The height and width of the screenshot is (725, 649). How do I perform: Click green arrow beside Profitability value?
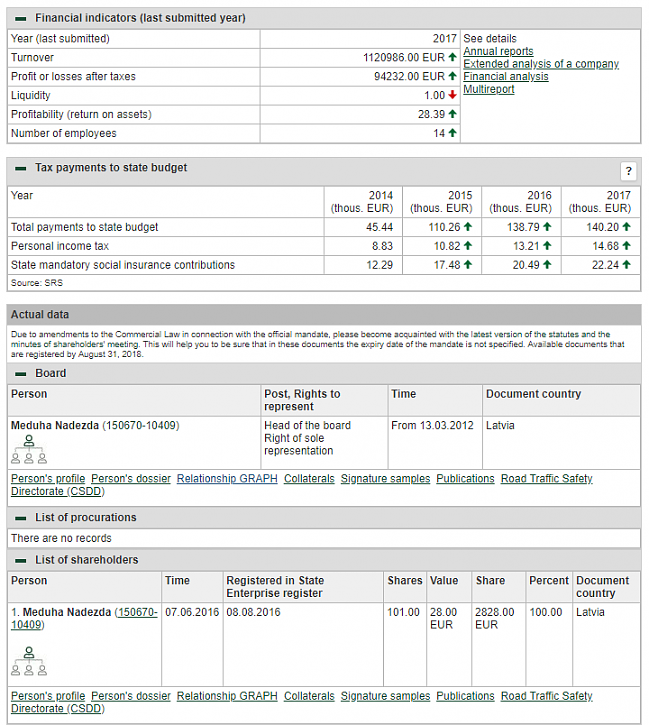453,115
